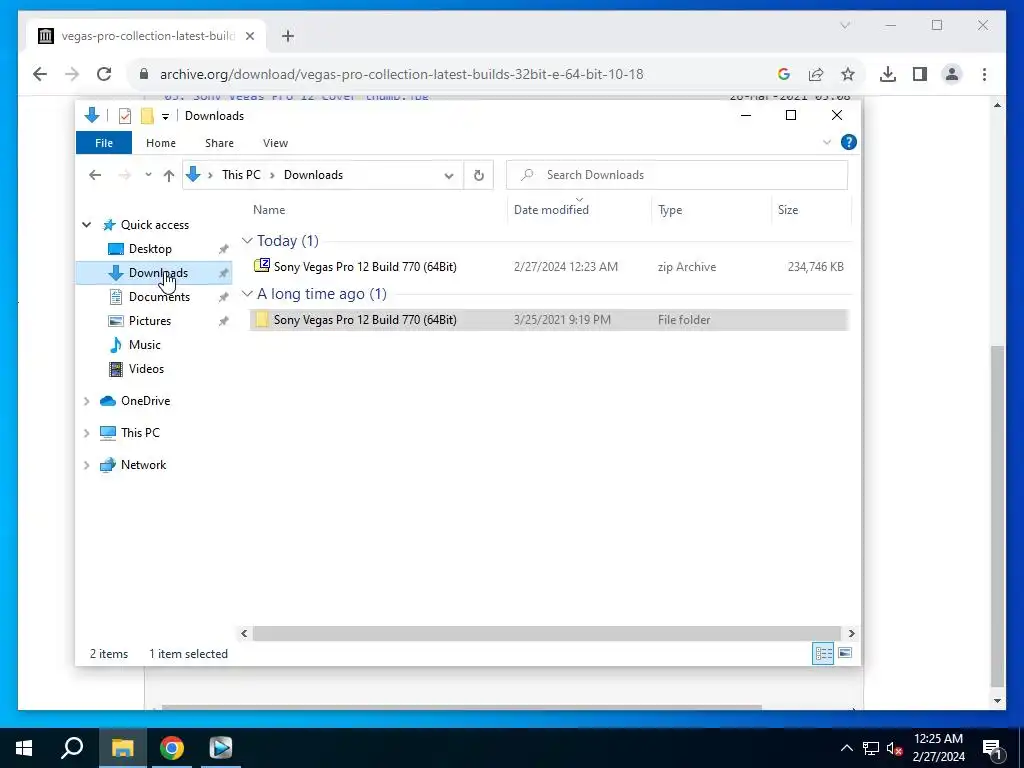Click Chrome icon on taskbar
Viewport: 1024px width, 768px height.
pyautogui.click(x=172, y=748)
